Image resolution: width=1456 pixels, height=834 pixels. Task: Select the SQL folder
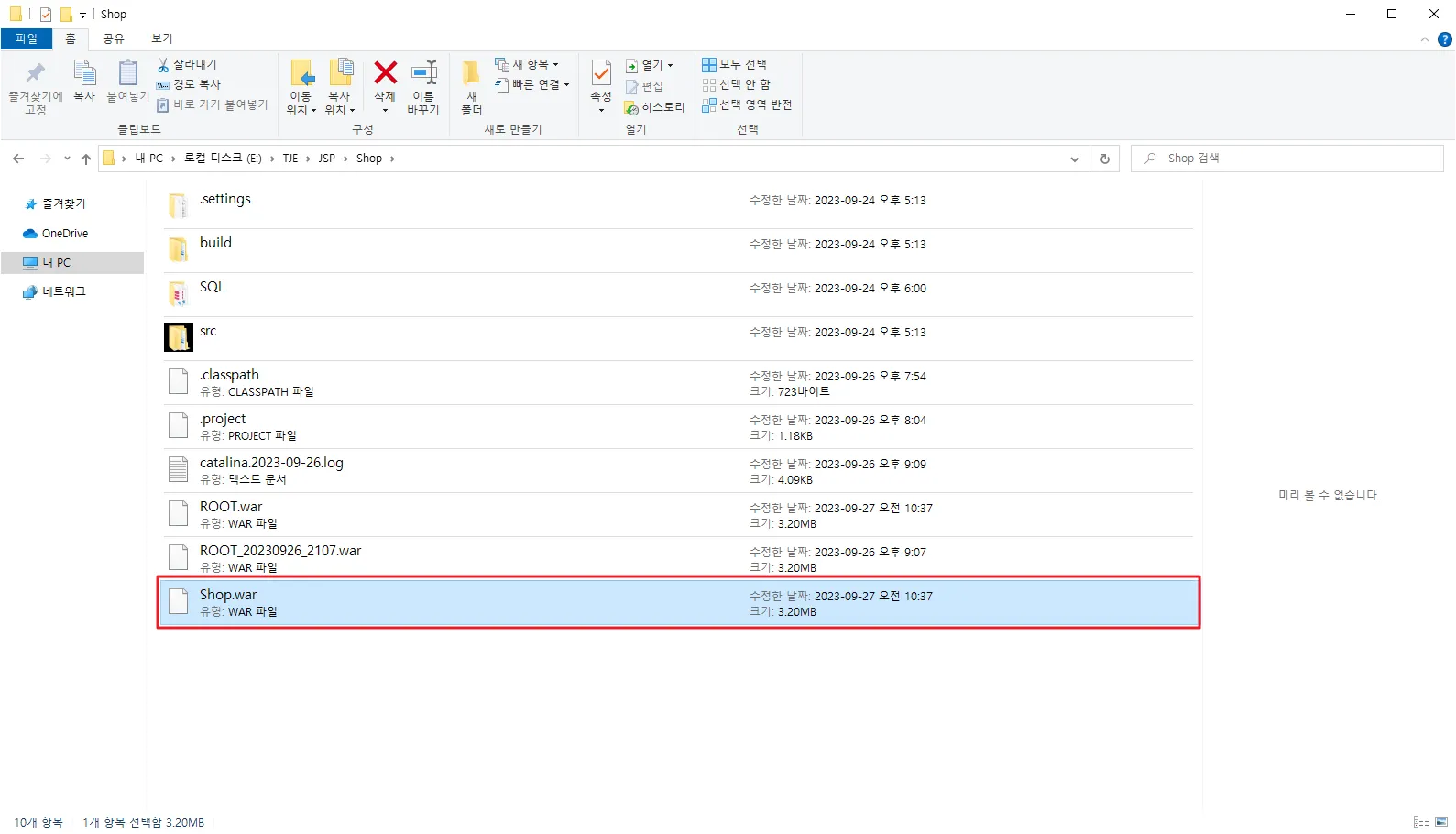pos(678,294)
